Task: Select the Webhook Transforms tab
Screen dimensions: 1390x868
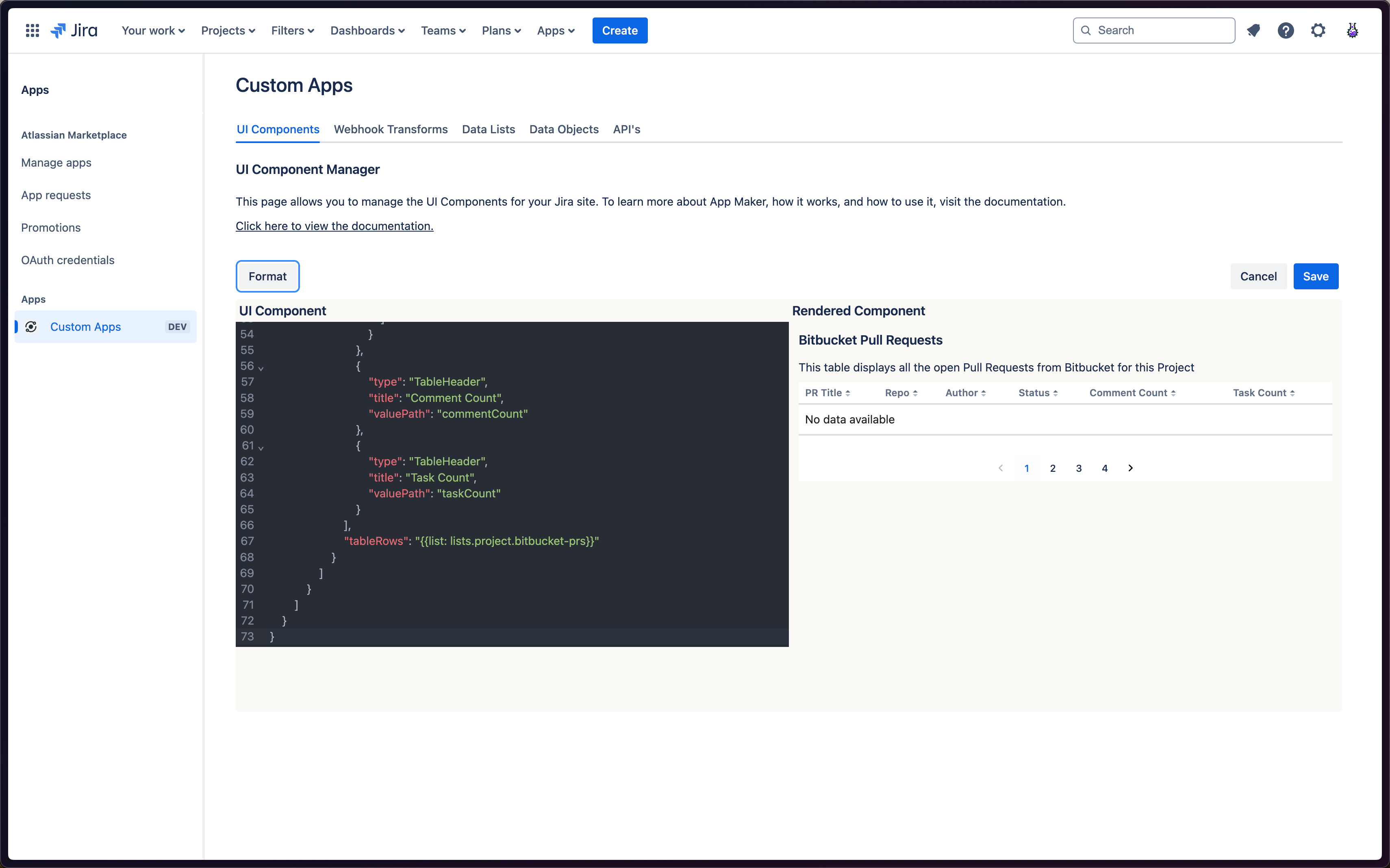Action: pyautogui.click(x=390, y=129)
